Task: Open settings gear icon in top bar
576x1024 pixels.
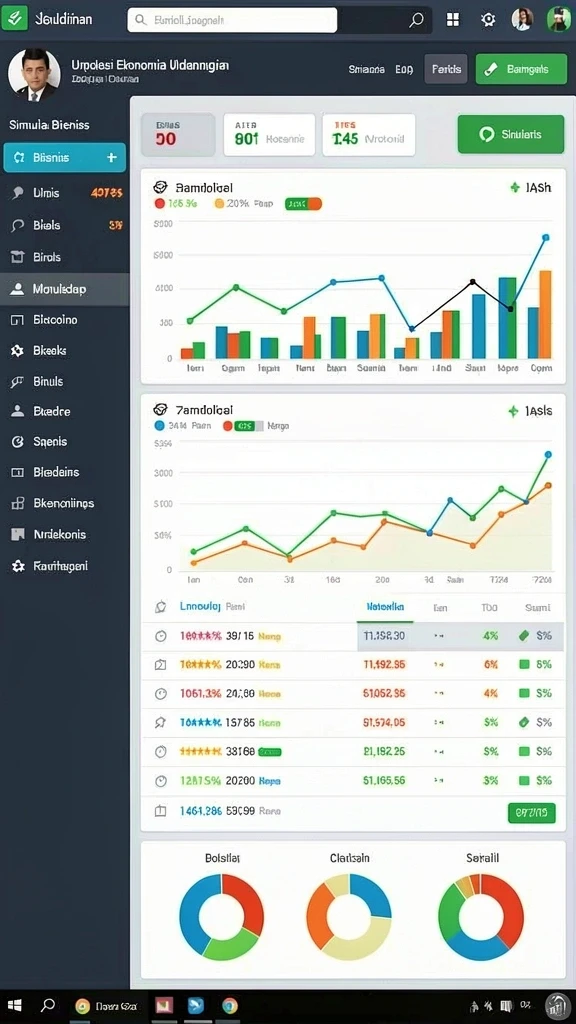Action: (x=488, y=20)
